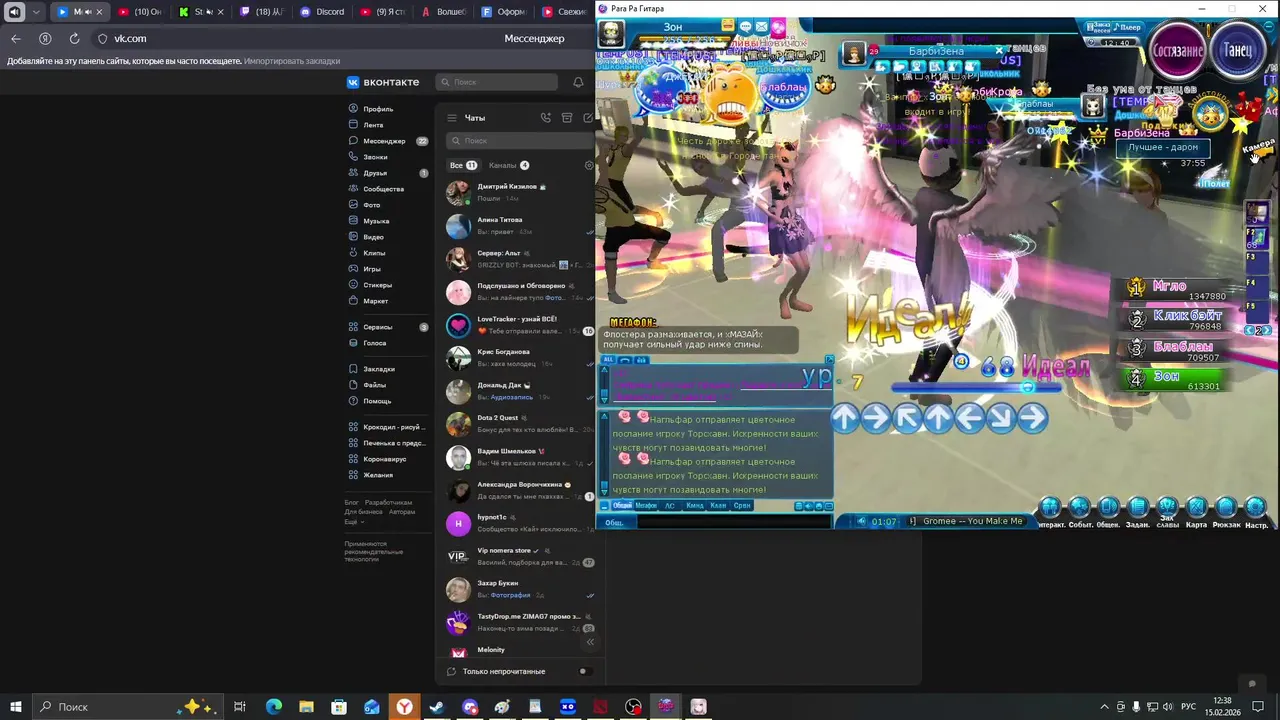Open chat with Дмитрий Кизилов

pyautogui.click(x=518, y=193)
